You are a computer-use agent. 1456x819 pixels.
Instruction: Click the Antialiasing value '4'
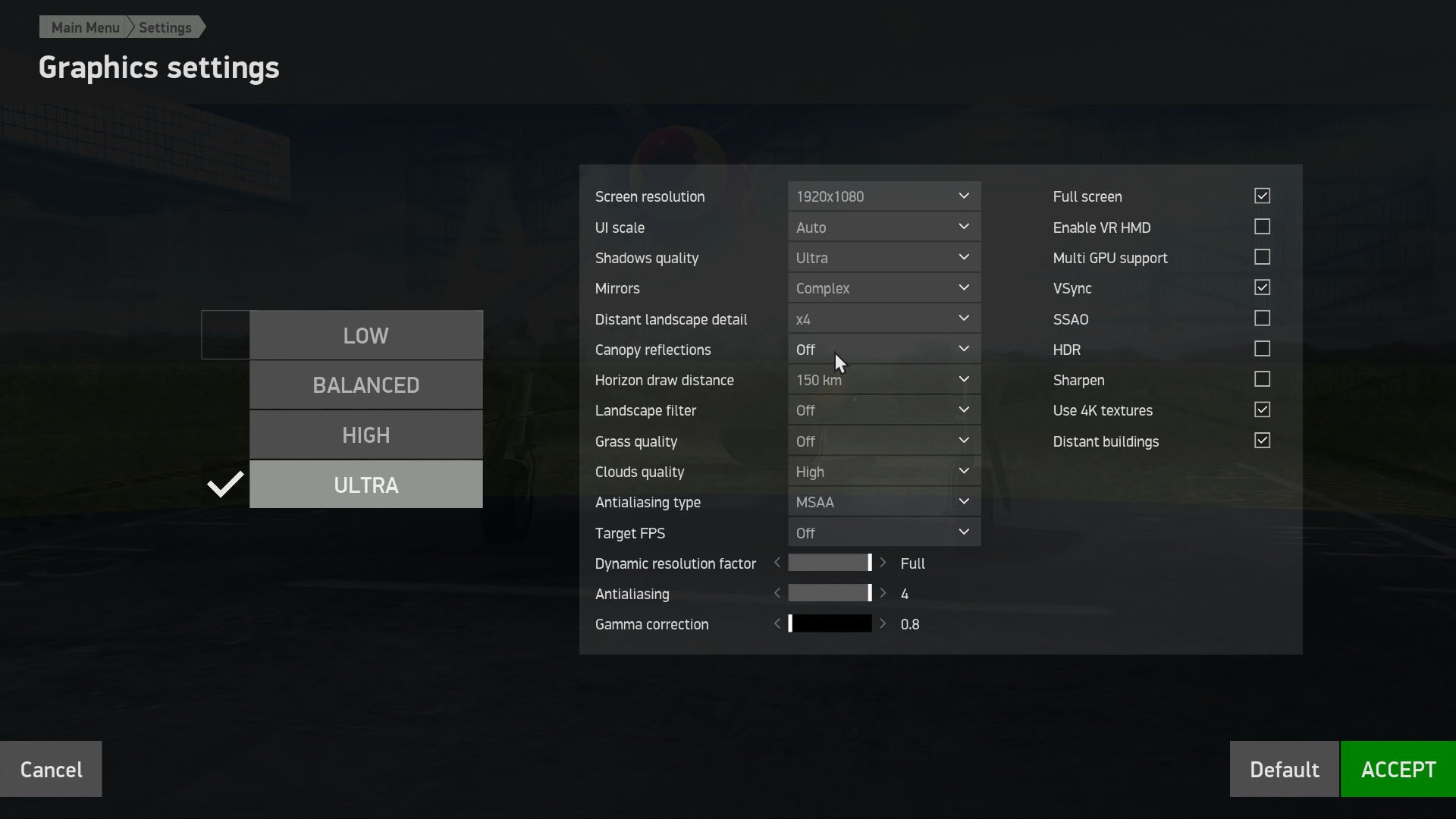click(904, 594)
